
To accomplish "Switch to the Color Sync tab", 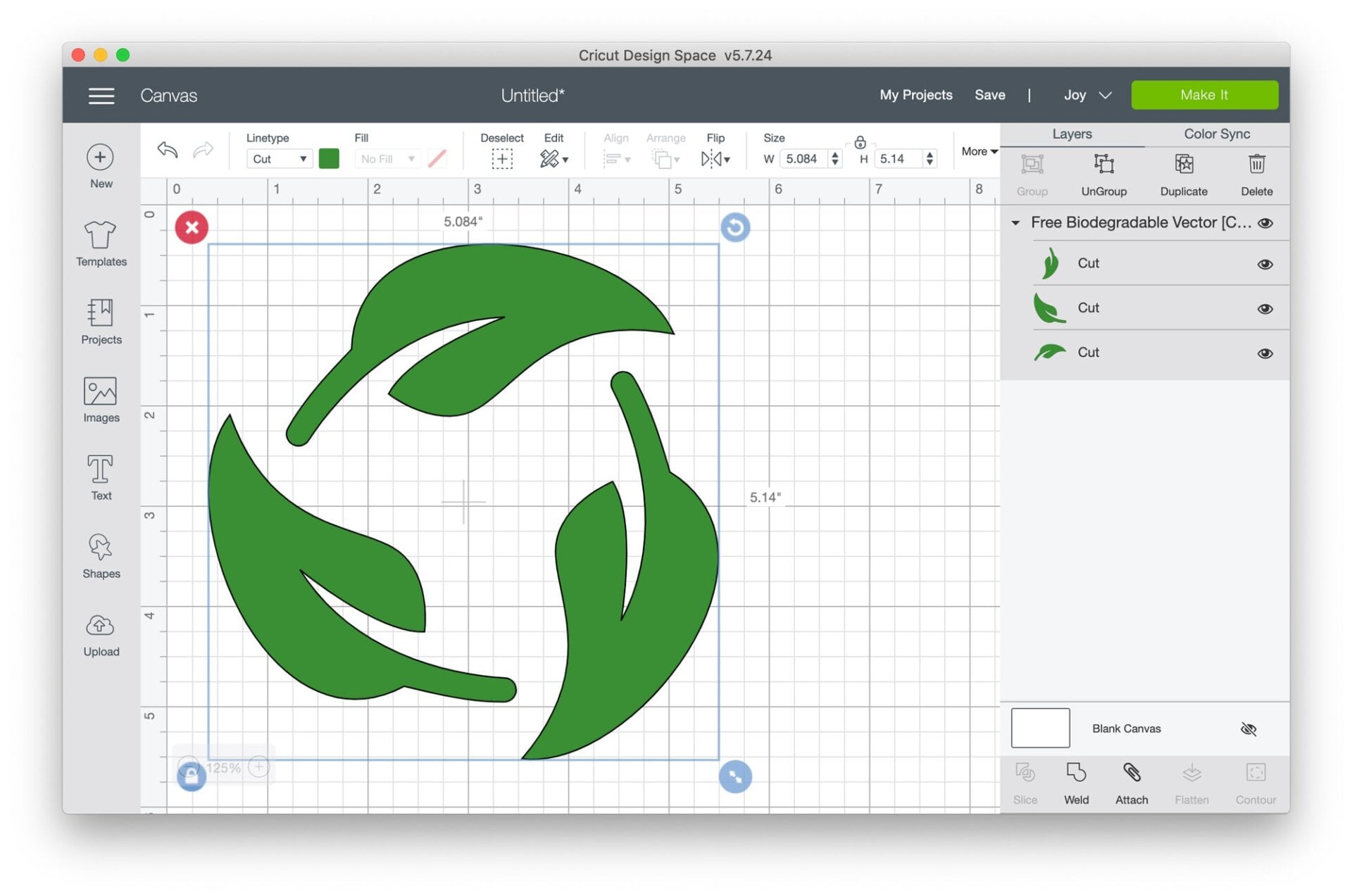I will tap(1216, 134).
